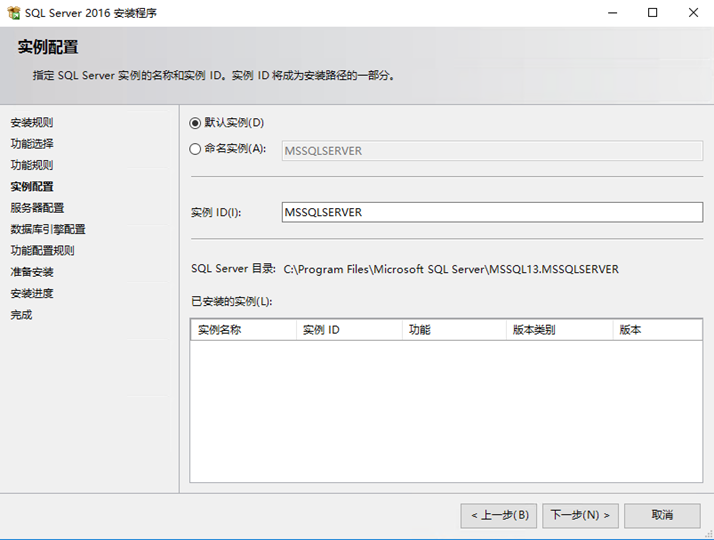Click the 下一步(N) button
Viewport: 714px width, 540px height.
pos(581,515)
